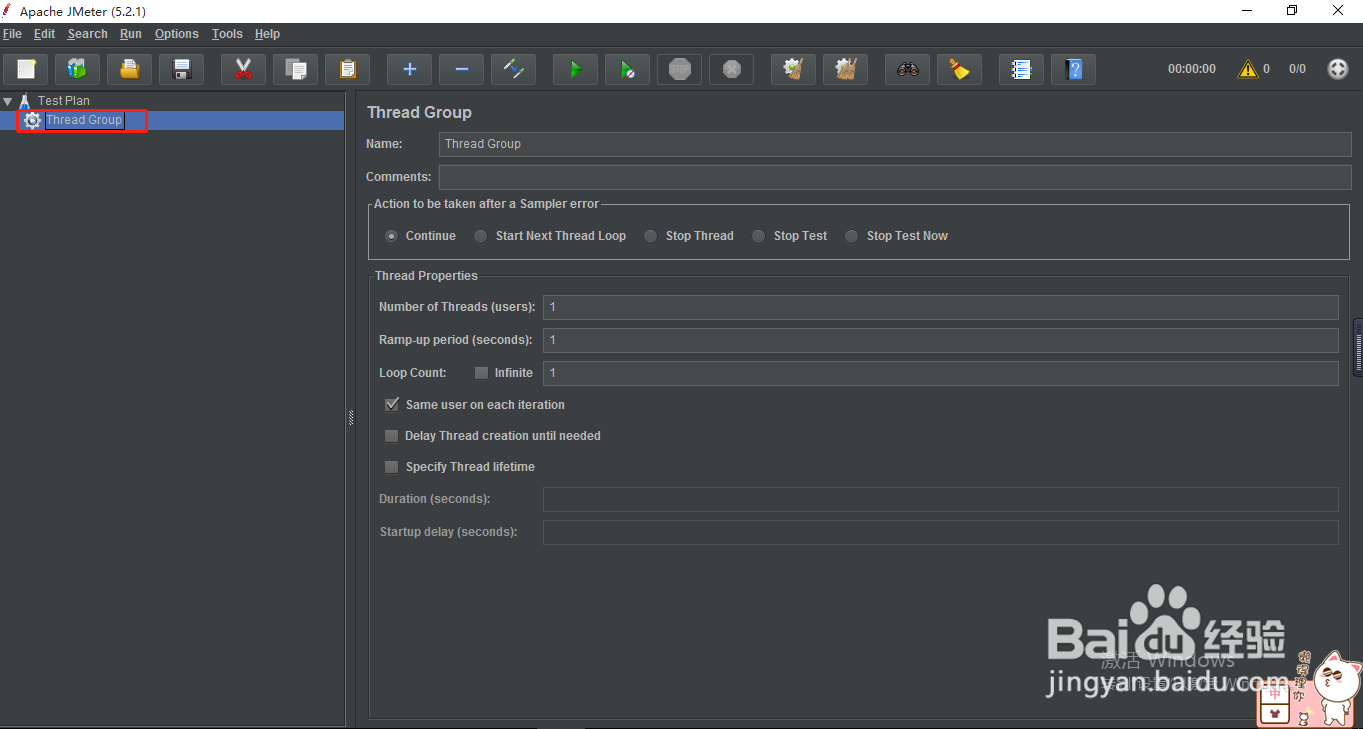This screenshot has height=729, width=1363.
Task: Uncheck Same user on each iteration
Action: (392, 405)
